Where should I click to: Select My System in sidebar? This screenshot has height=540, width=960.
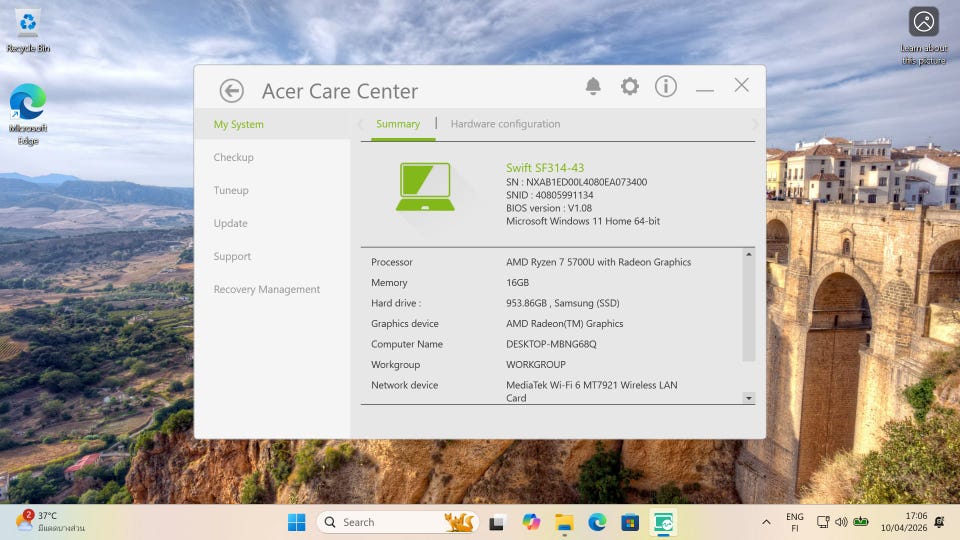click(238, 124)
